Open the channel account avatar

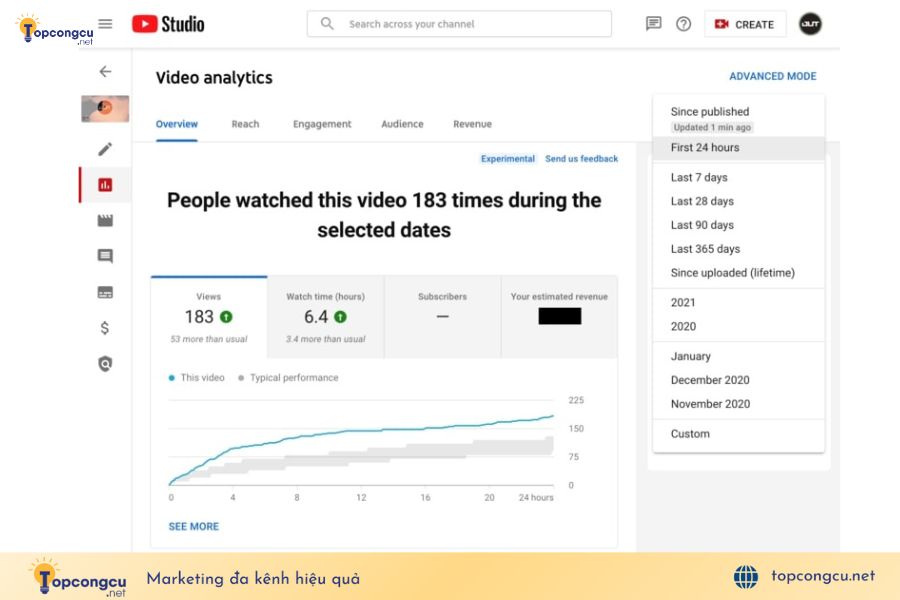click(x=810, y=24)
